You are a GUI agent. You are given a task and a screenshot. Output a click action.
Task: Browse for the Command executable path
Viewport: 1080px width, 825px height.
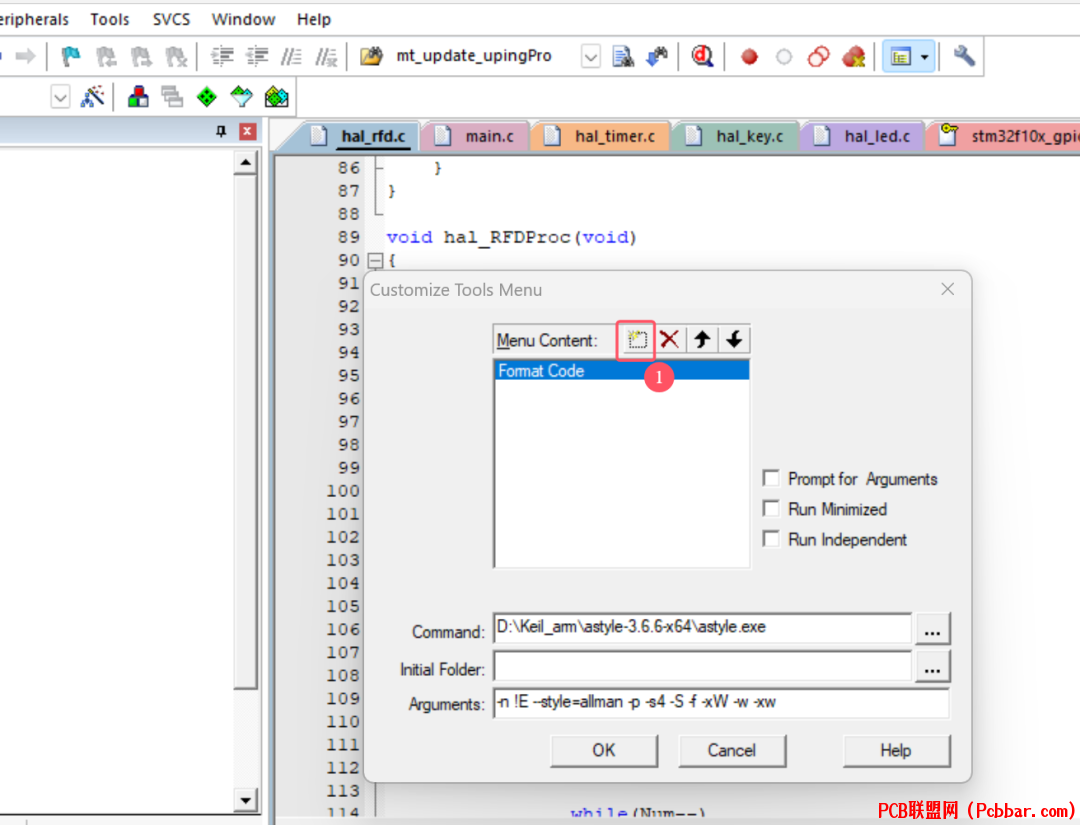click(x=933, y=629)
